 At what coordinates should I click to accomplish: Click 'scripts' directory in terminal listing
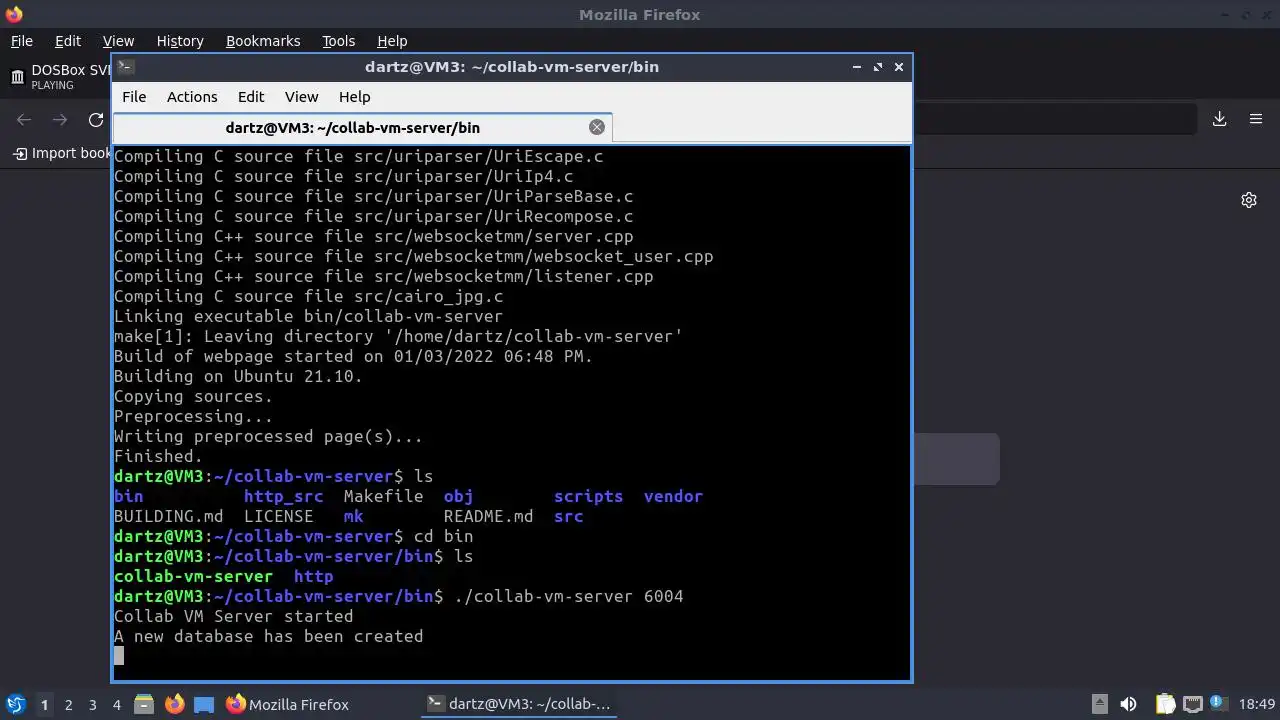click(588, 496)
